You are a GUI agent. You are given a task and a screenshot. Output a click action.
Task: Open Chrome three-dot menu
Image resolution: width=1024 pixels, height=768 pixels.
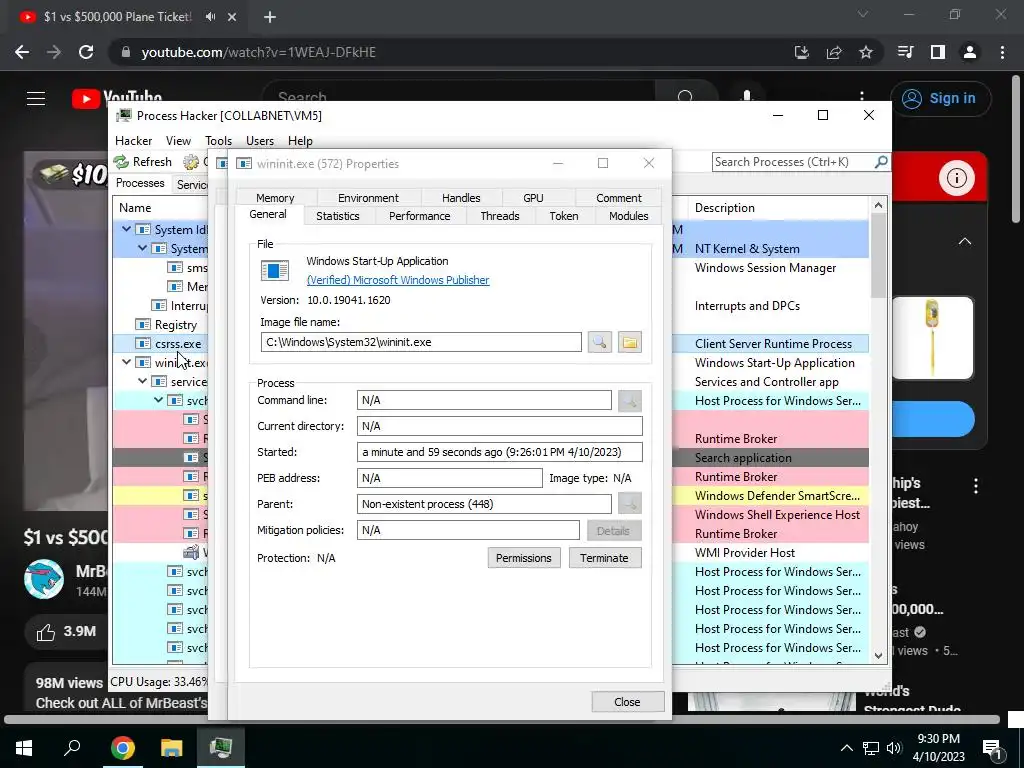coord(1002,52)
